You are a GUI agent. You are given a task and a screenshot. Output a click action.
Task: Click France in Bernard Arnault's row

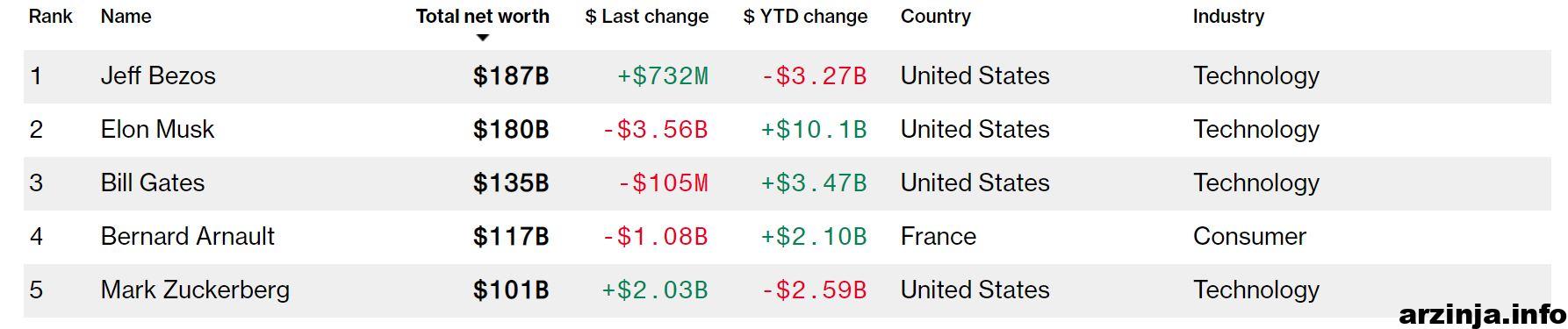(x=939, y=237)
